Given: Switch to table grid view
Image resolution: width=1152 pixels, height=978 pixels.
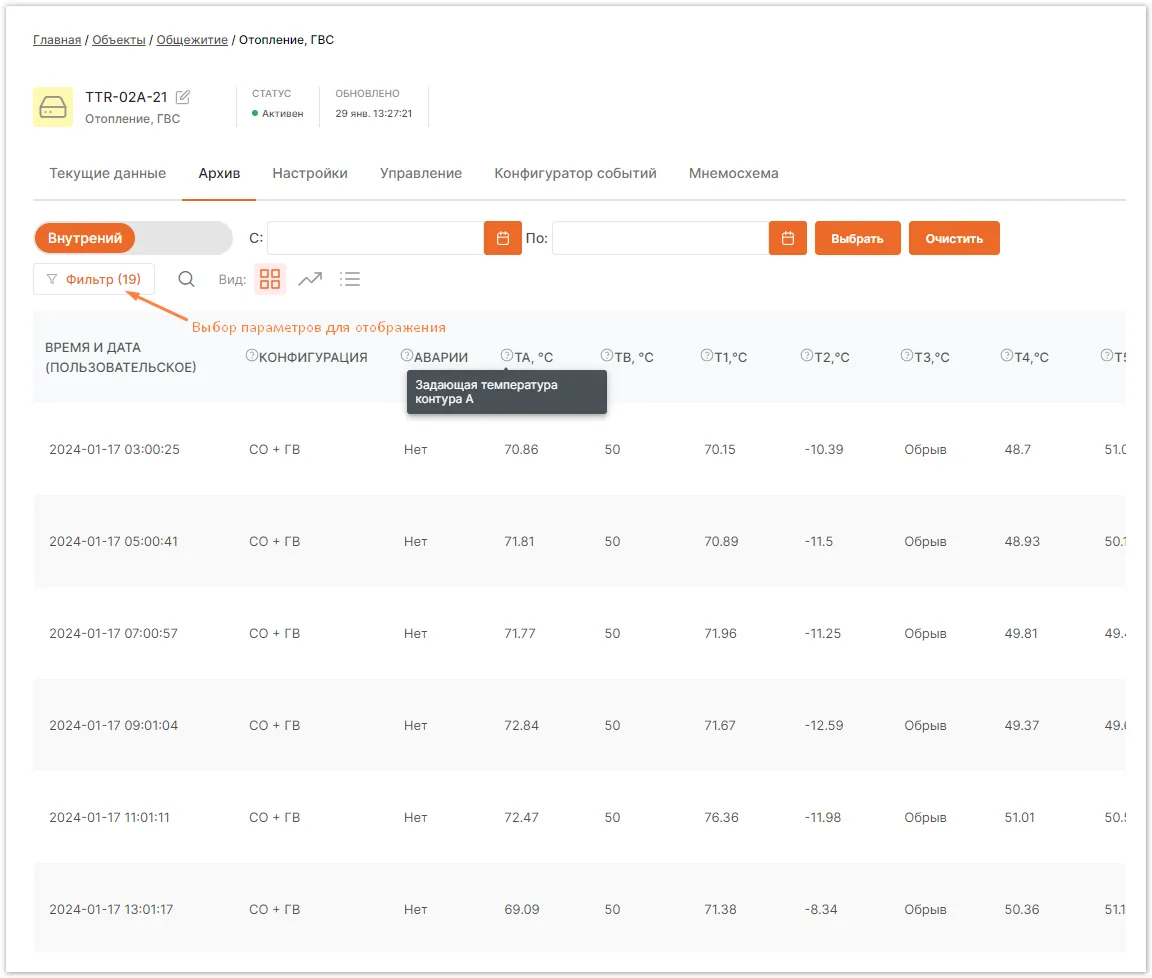Looking at the screenshot, I should coord(270,279).
